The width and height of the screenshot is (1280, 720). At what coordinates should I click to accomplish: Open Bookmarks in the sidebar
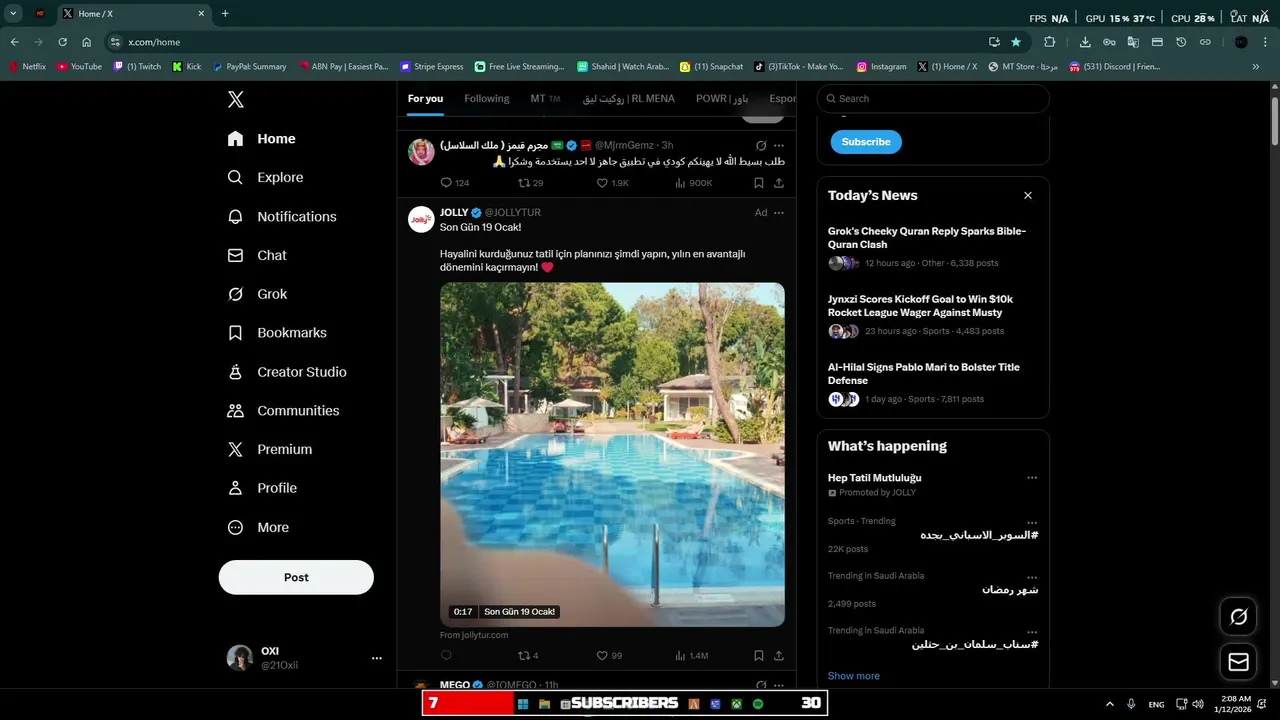click(277, 333)
